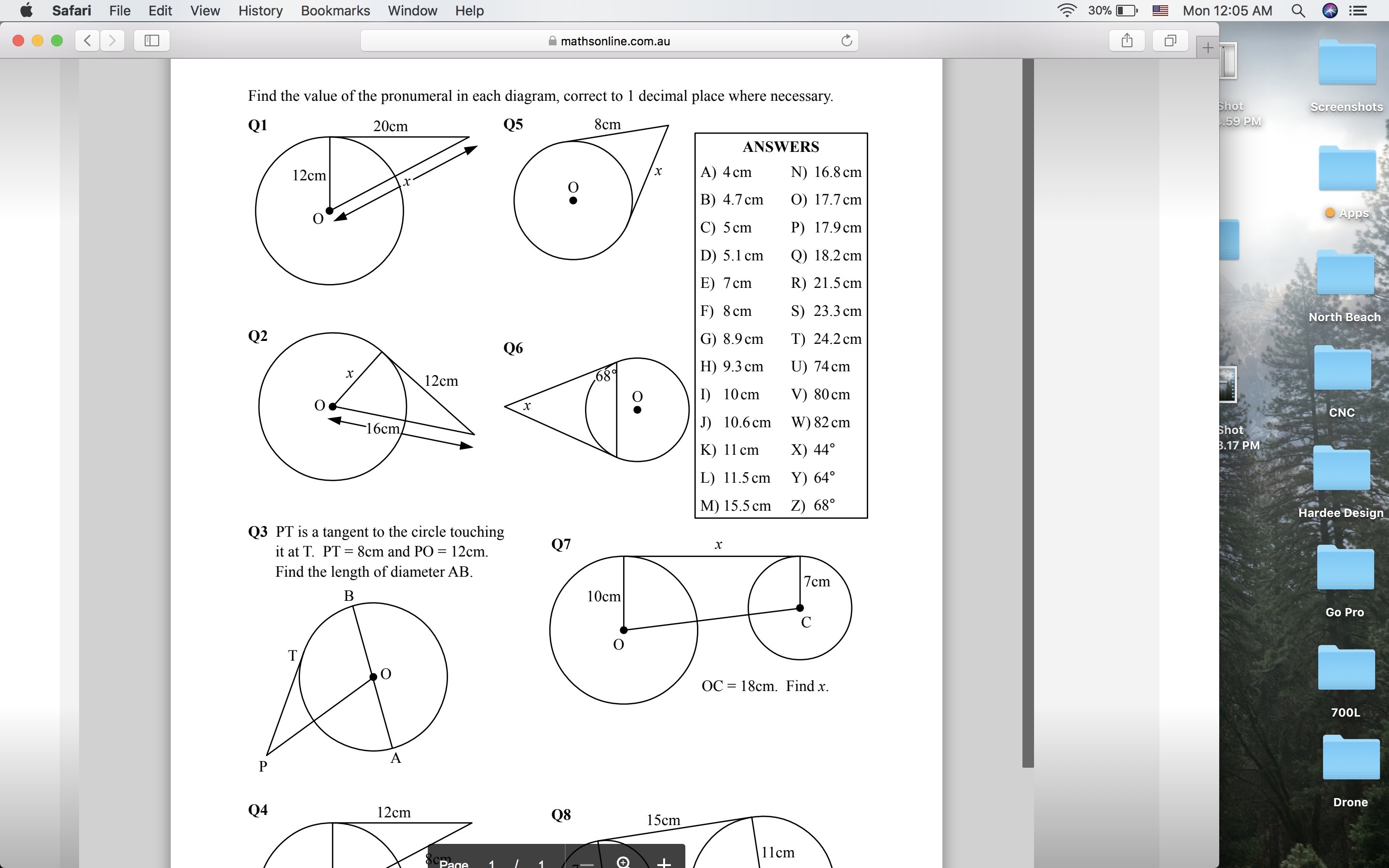Screen dimensions: 1389x868
Task: Click the Safari back navigation arrow
Action: [87, 40]
